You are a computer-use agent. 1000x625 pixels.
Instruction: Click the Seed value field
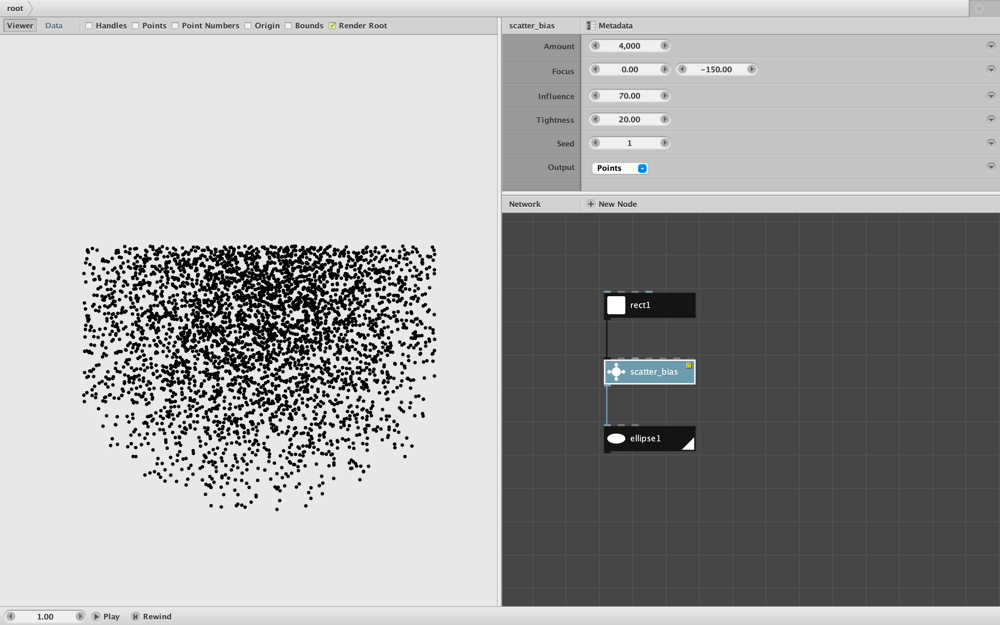[x=629, y=143]
